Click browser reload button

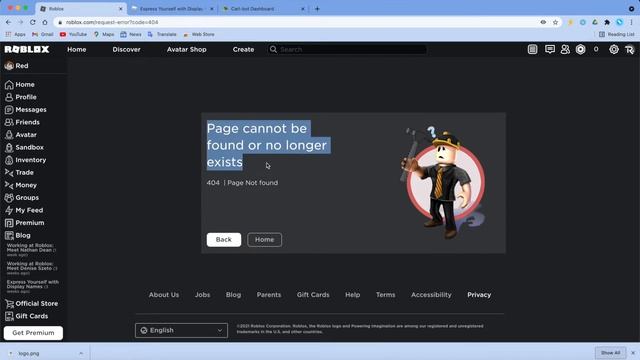pos(33,22)
